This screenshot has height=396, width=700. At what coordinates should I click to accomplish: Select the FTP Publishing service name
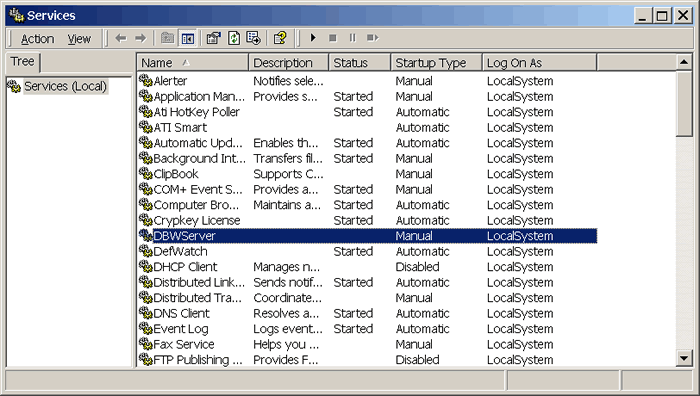[198, 359]
